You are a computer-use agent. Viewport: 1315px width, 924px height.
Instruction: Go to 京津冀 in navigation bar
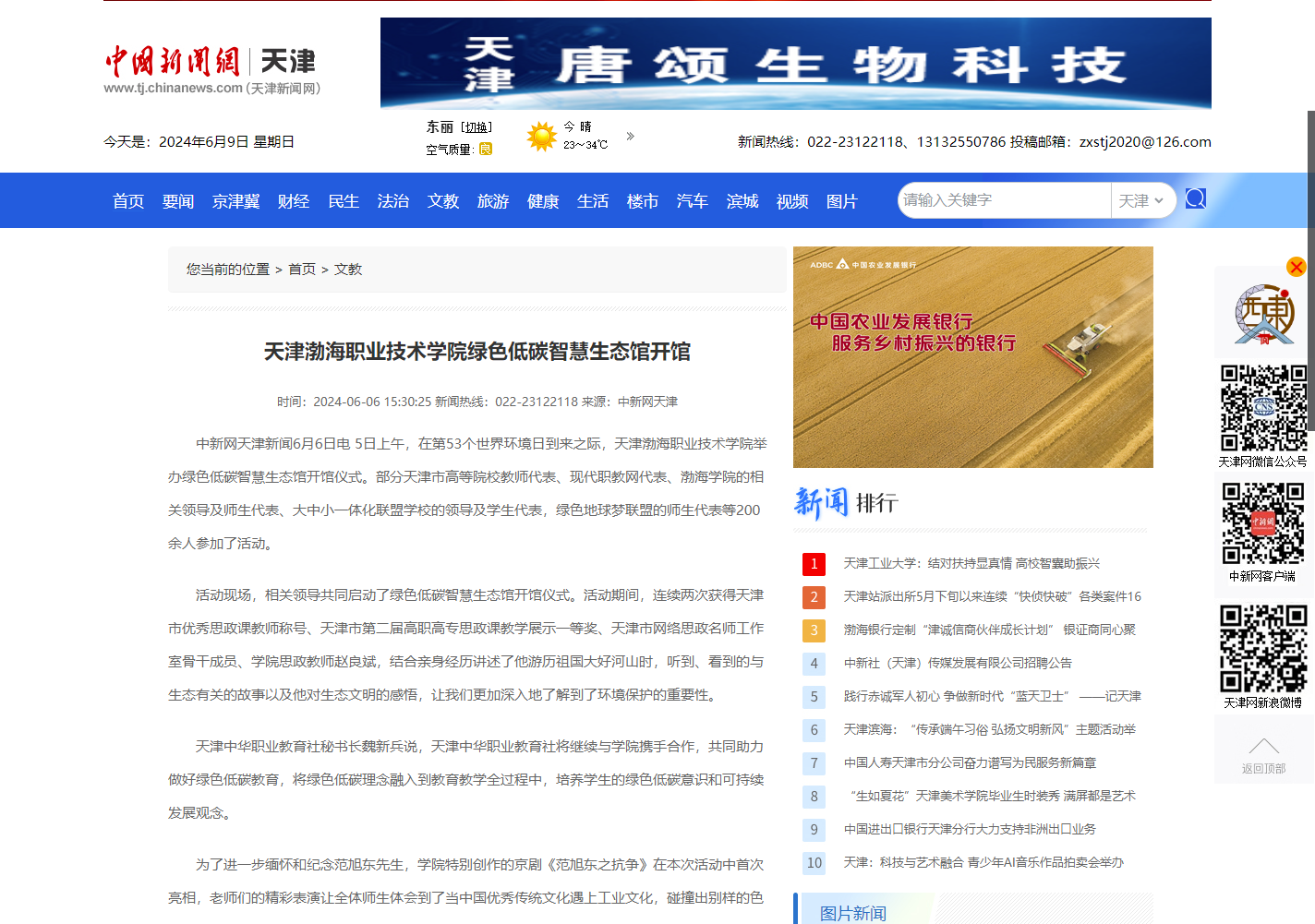tap(235, 201)
